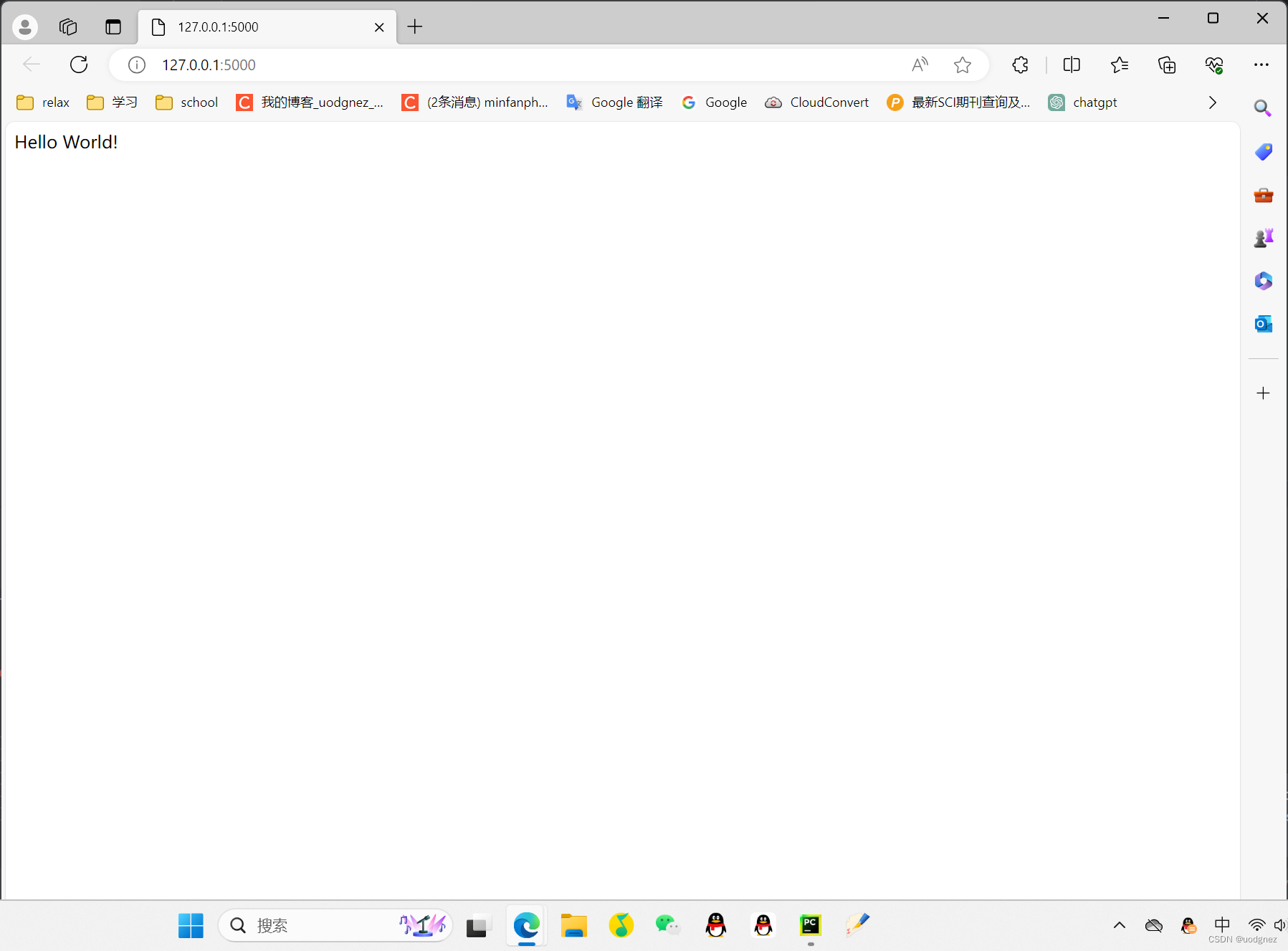
Task: Open 最新SCI期刊查询 bookmark
Action: 958,102
